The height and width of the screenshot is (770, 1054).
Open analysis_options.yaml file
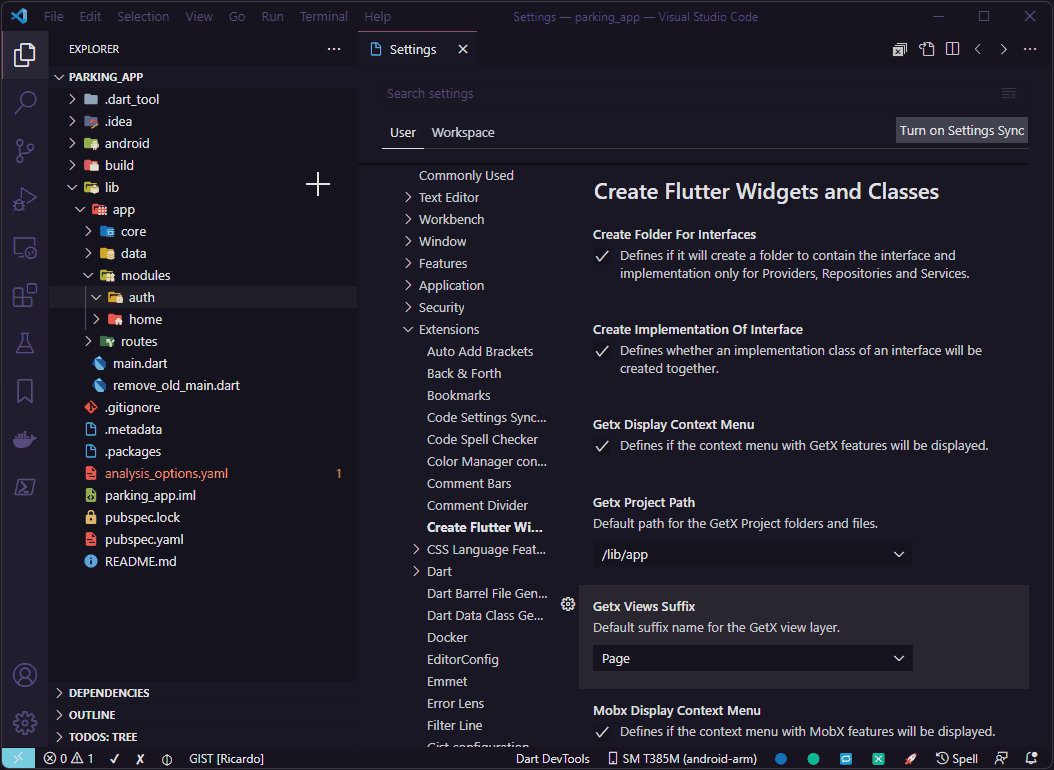166,474
